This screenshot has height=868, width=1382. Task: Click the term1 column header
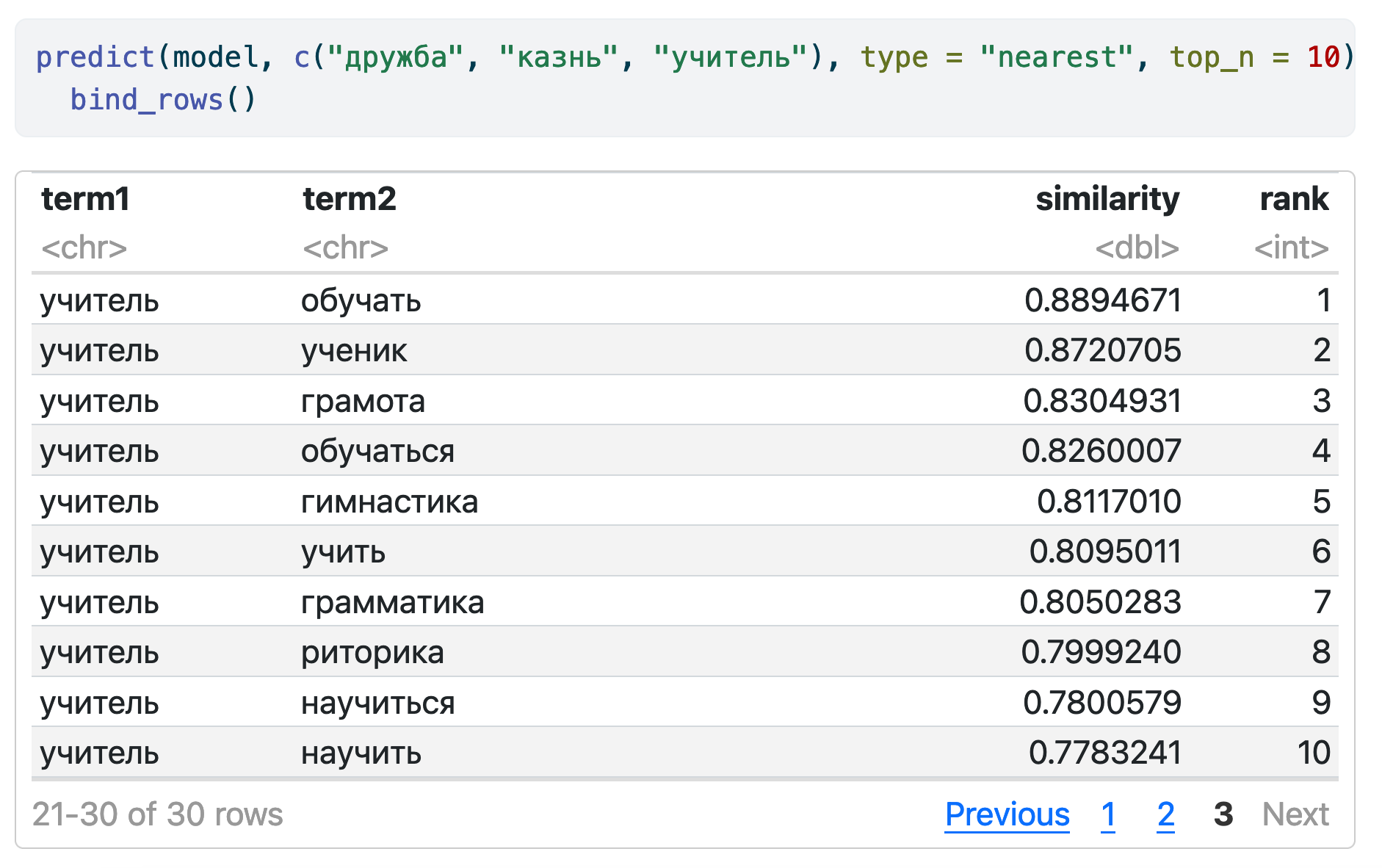[85, 199]
